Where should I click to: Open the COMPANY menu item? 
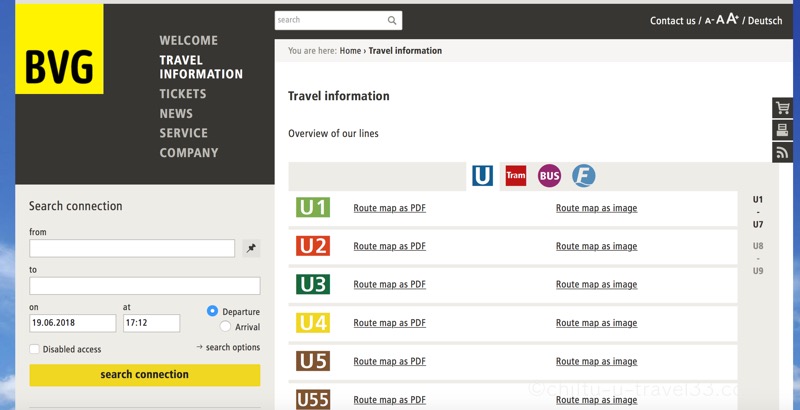pos(188,153)
